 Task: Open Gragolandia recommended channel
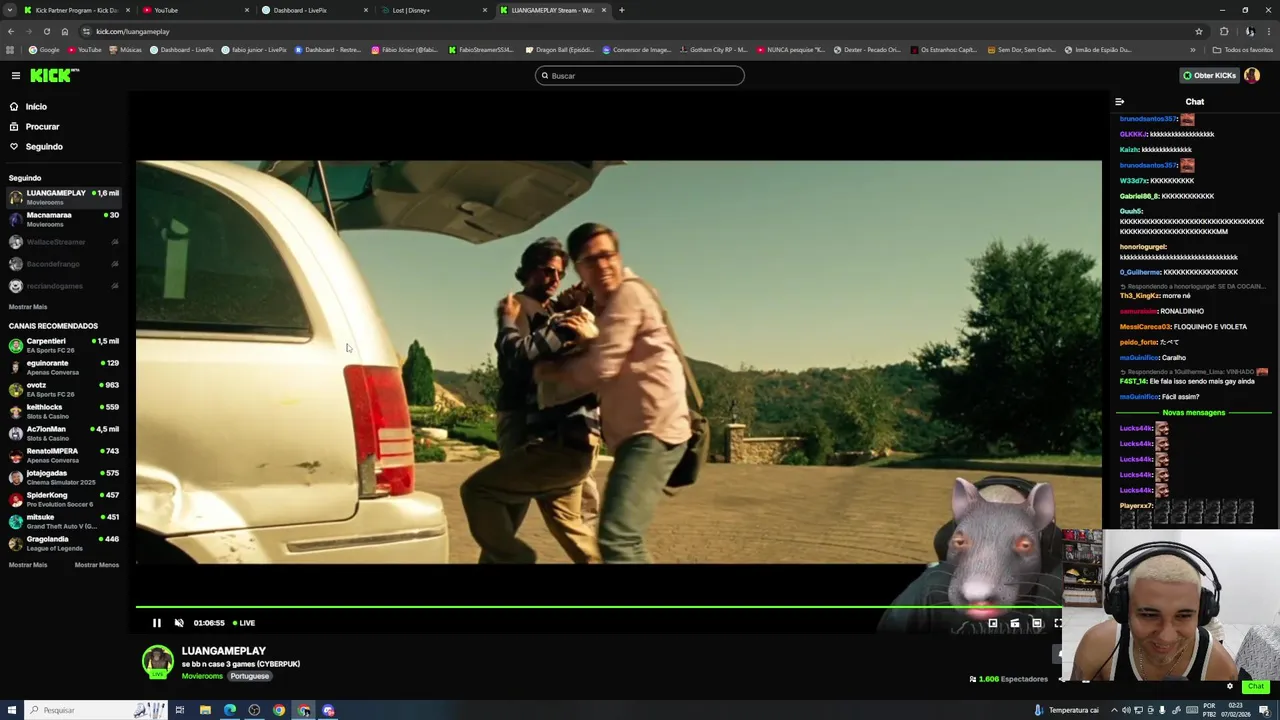click(64, 543)
